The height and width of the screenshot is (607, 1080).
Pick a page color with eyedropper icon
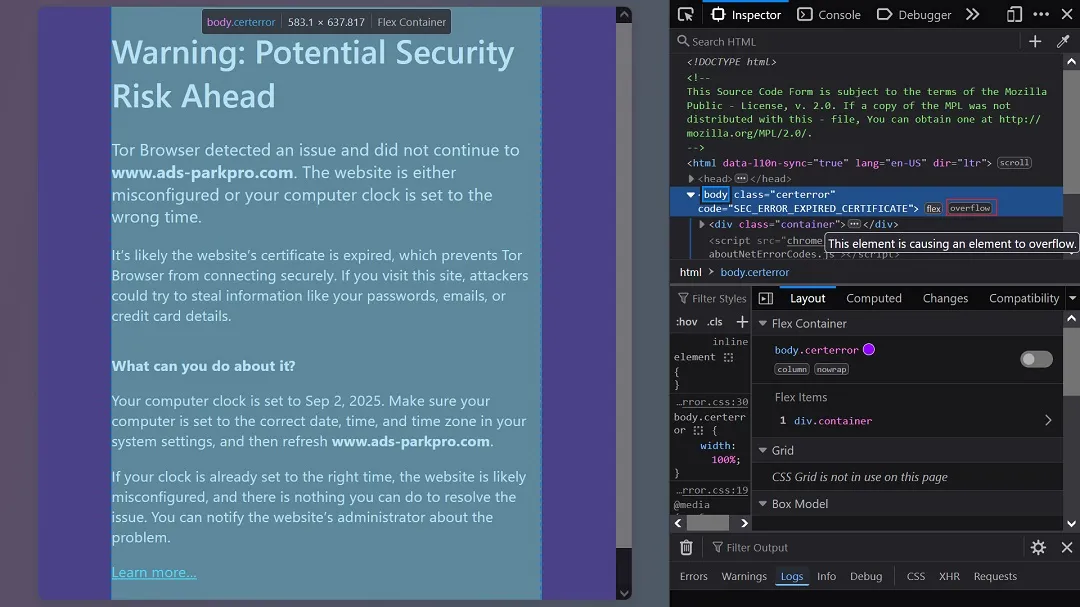click(1063, 41)
